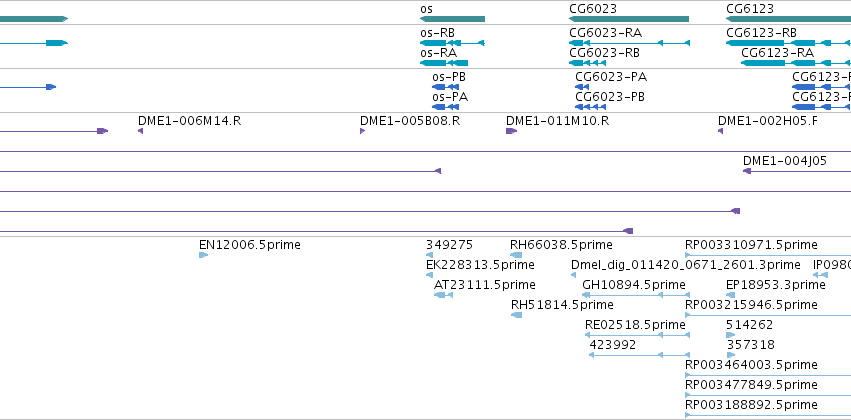The image size is (851, 420).
Task: Click the RP003477849.5prime EST label
Action: (x=751, y=385)
